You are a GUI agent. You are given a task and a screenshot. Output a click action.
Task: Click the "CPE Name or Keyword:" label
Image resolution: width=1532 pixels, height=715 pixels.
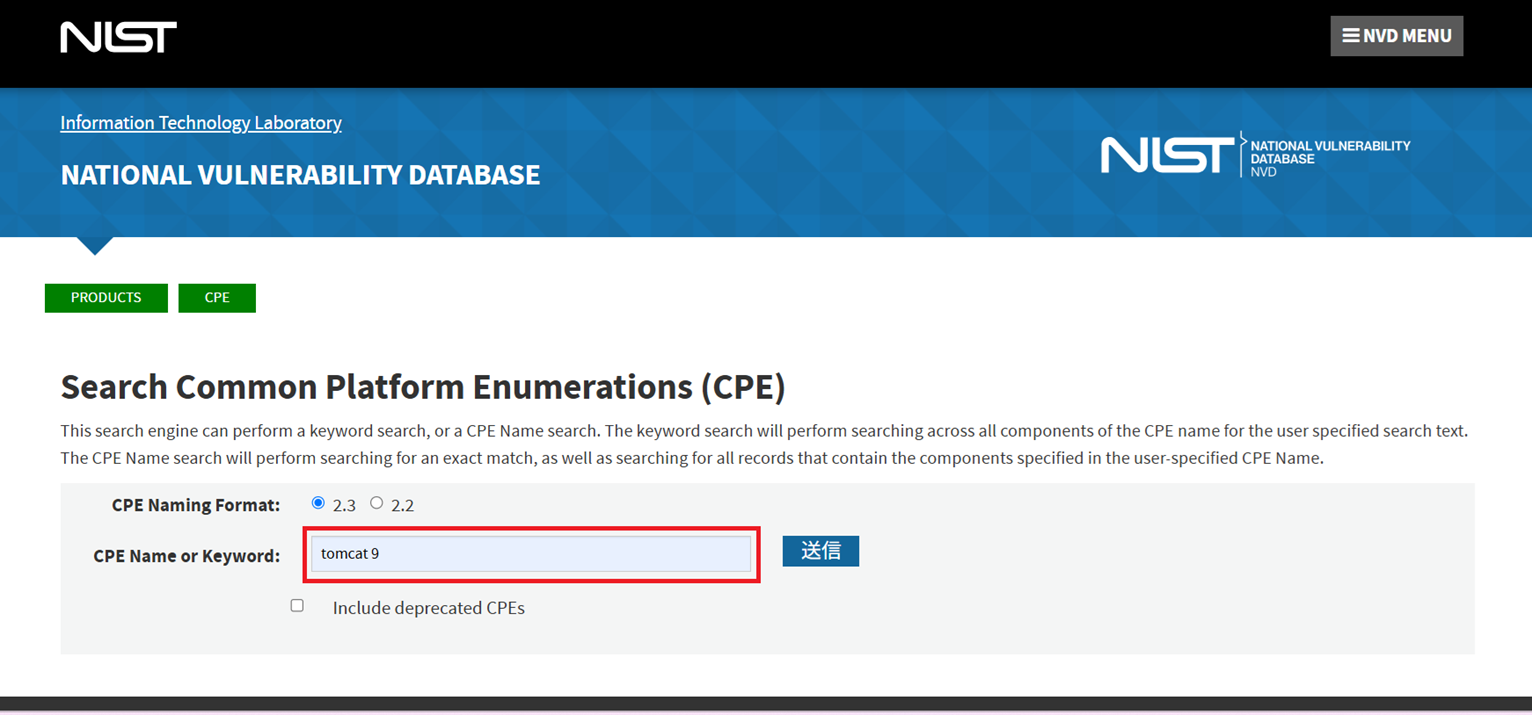point(186,556)
